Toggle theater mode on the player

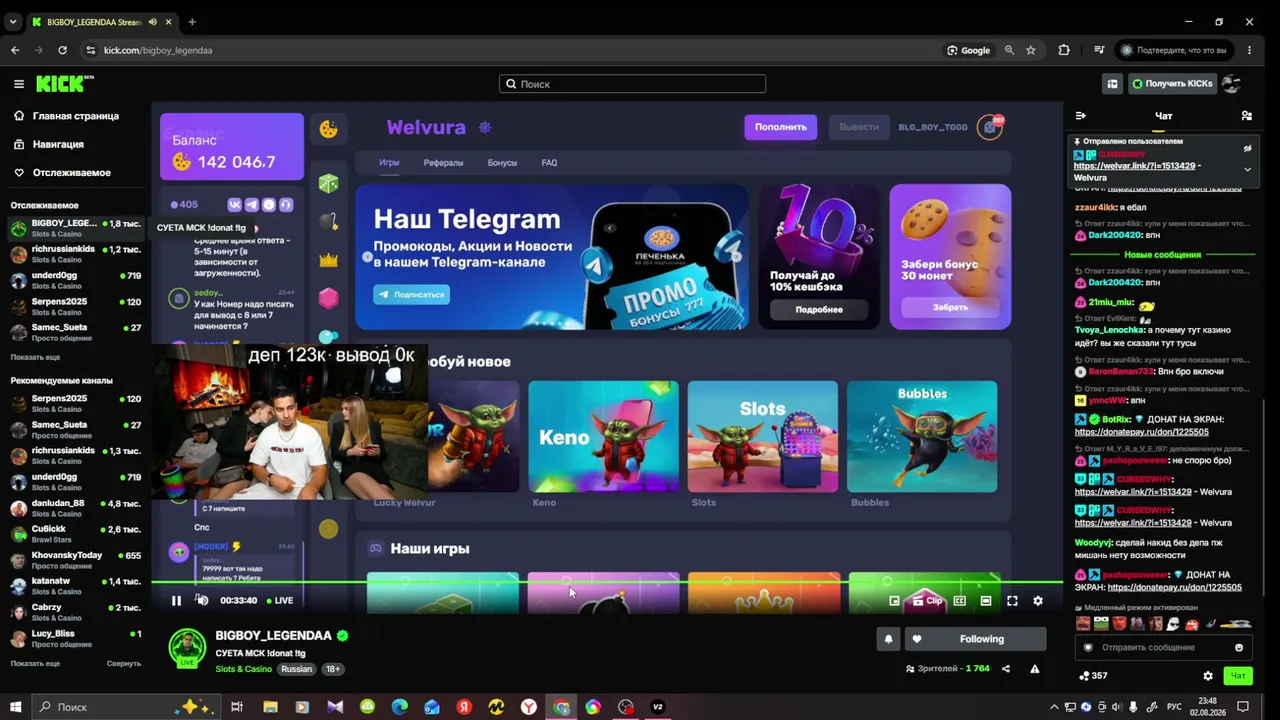tap(986, 600)
